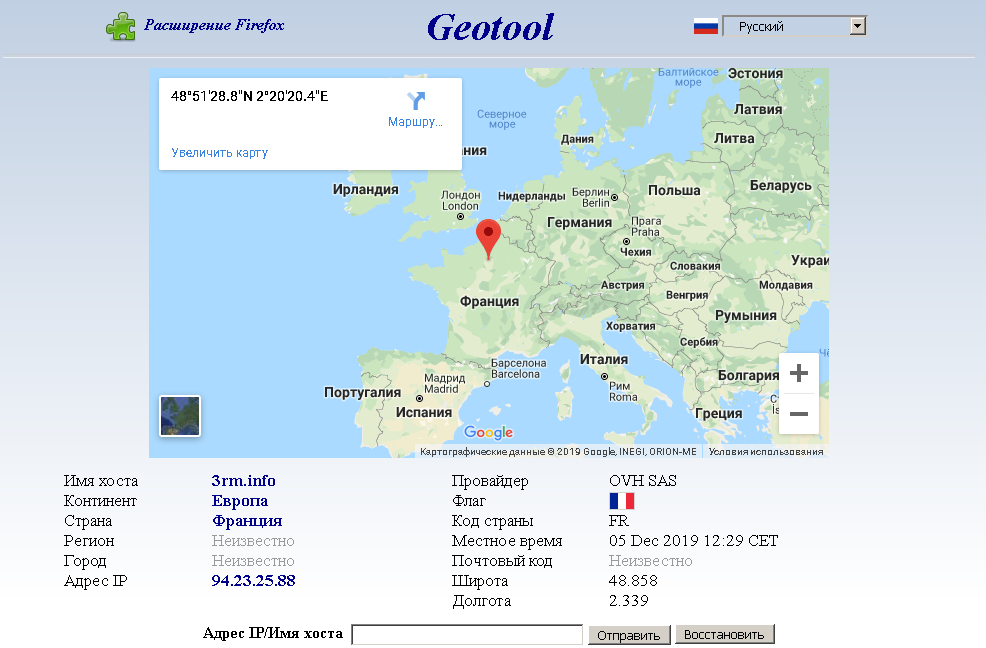
Task: Click the Geotool title heading
Action: coord(490,27)
